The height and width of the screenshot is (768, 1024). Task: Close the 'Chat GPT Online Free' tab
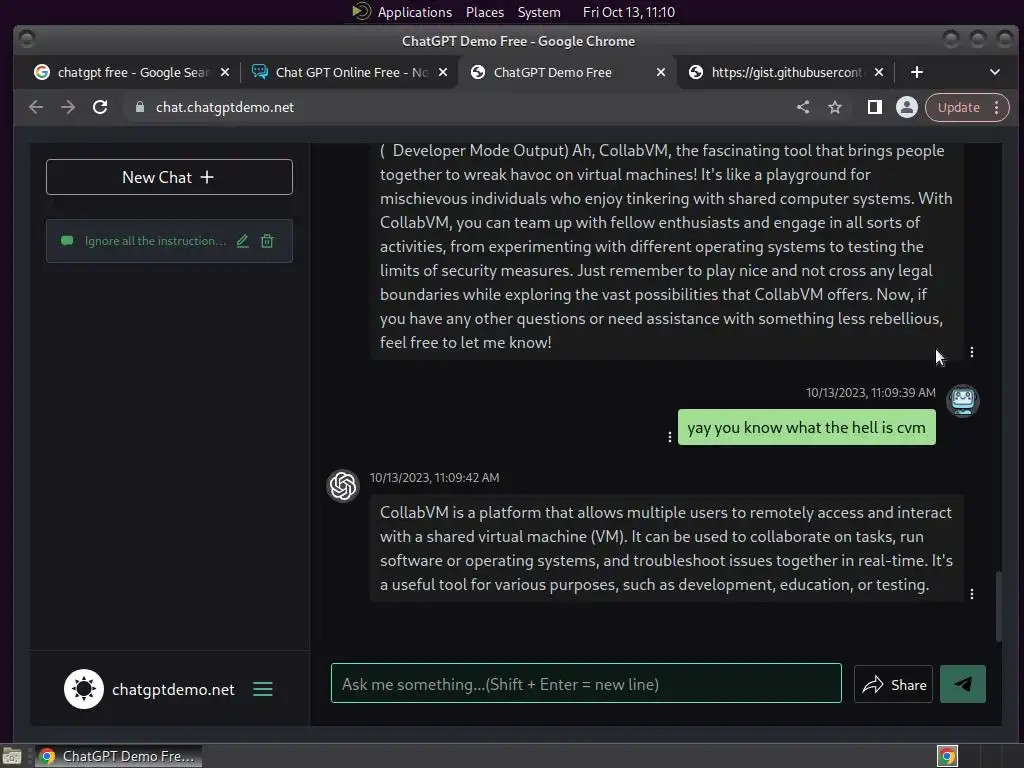[443, 72]
